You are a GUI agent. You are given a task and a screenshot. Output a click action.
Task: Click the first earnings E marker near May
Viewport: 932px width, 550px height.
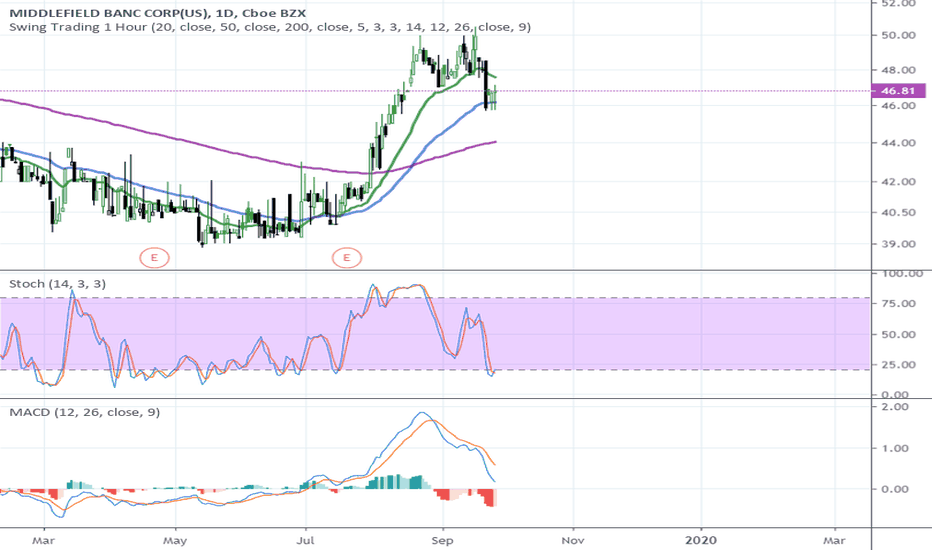coord(155,257)
